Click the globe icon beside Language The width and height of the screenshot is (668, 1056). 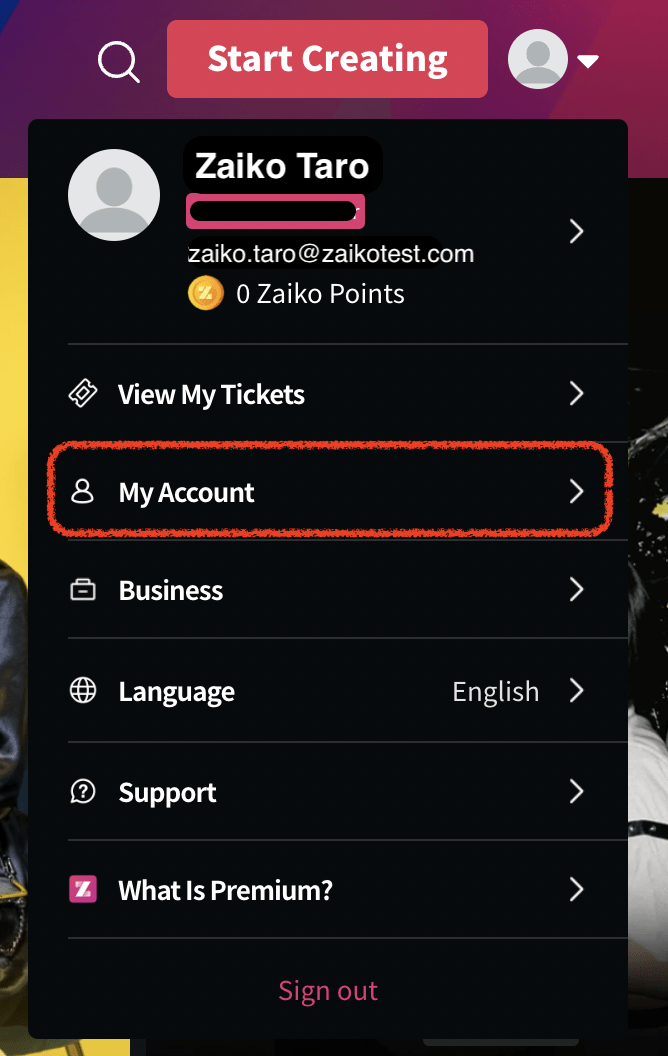83,690
